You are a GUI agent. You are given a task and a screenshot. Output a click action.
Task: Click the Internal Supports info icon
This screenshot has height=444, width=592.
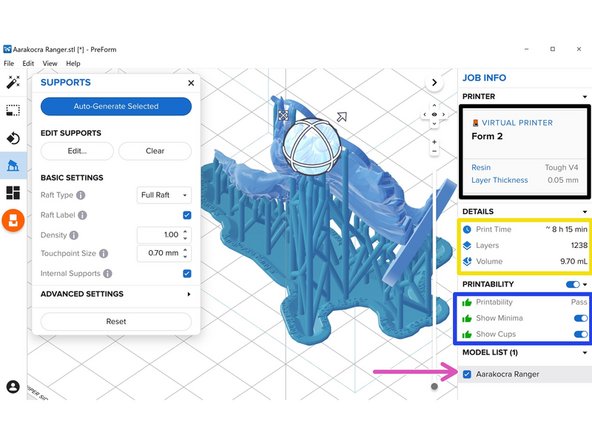[108, 273]
